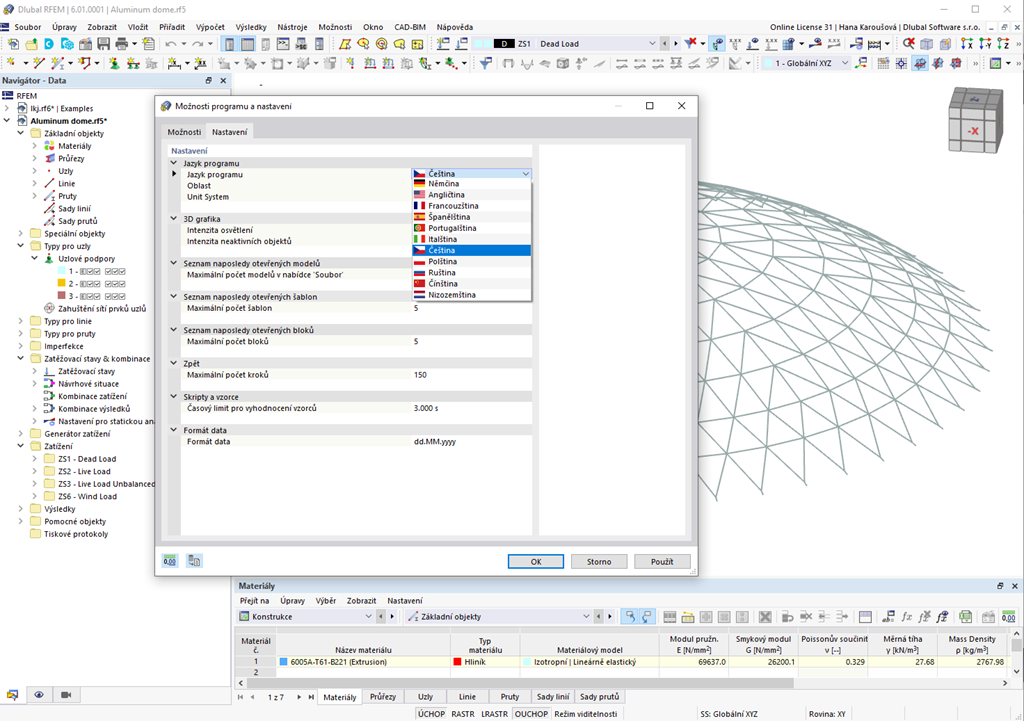1024x721 pixels.
Task: Select Angličtina in the language list
Action: [x=446, y=195]
